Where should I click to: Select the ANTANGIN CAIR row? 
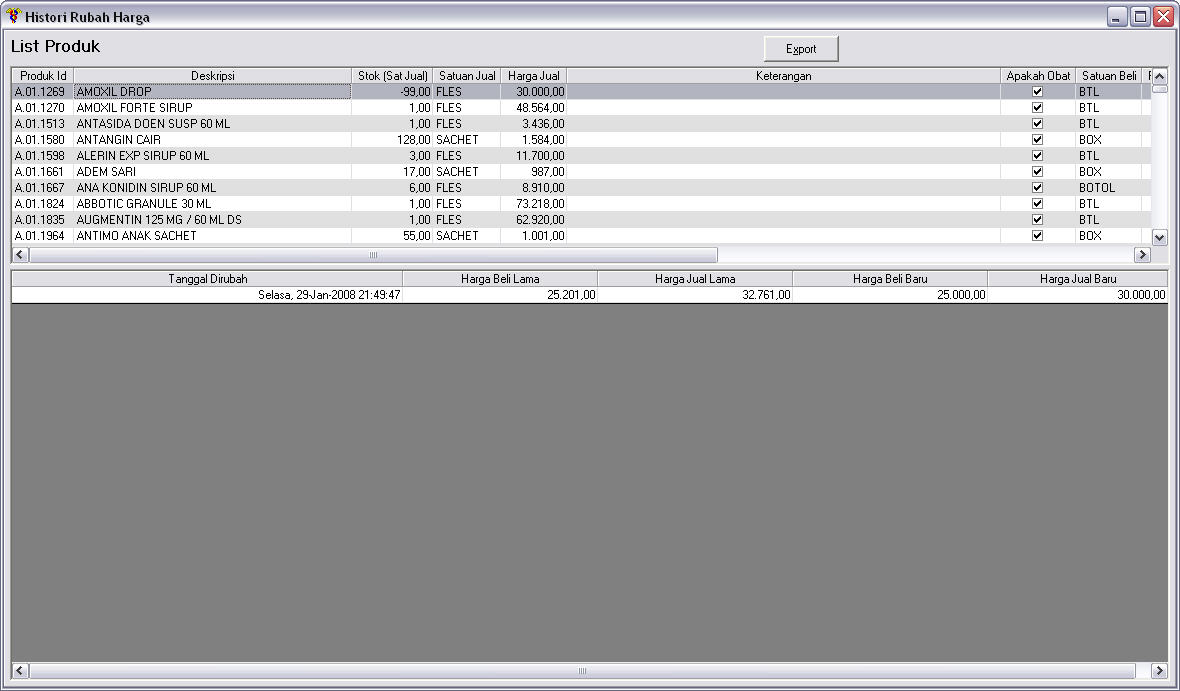[x=582, y=140]
